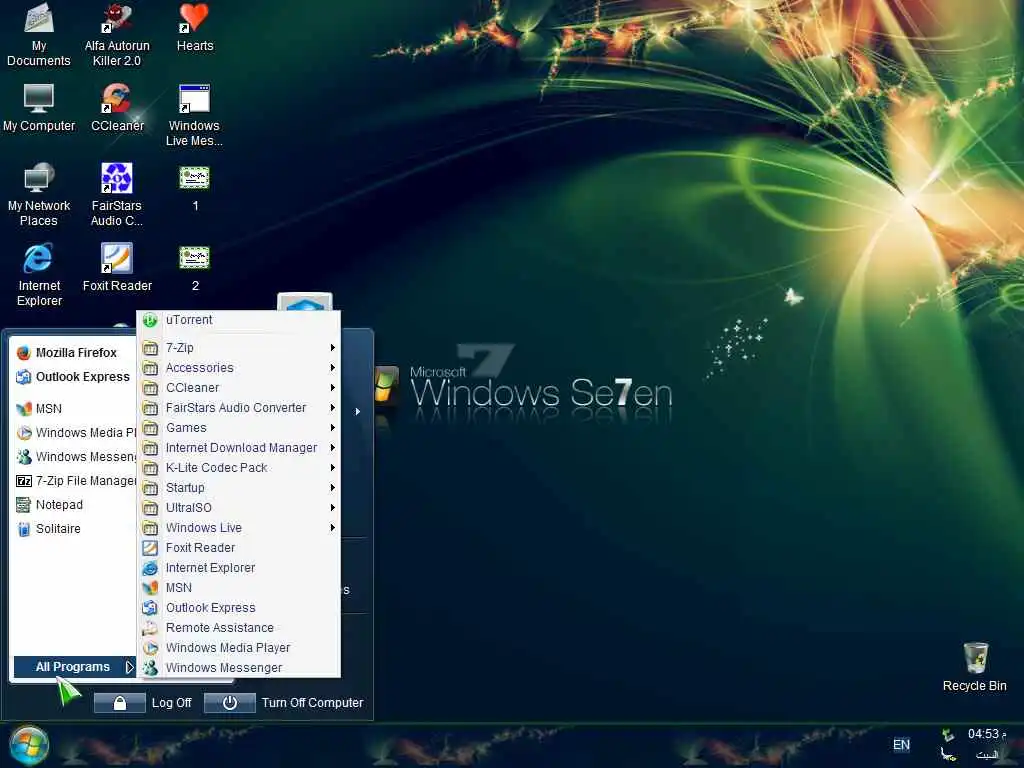Open My Network Places icon

coord(39,195)
